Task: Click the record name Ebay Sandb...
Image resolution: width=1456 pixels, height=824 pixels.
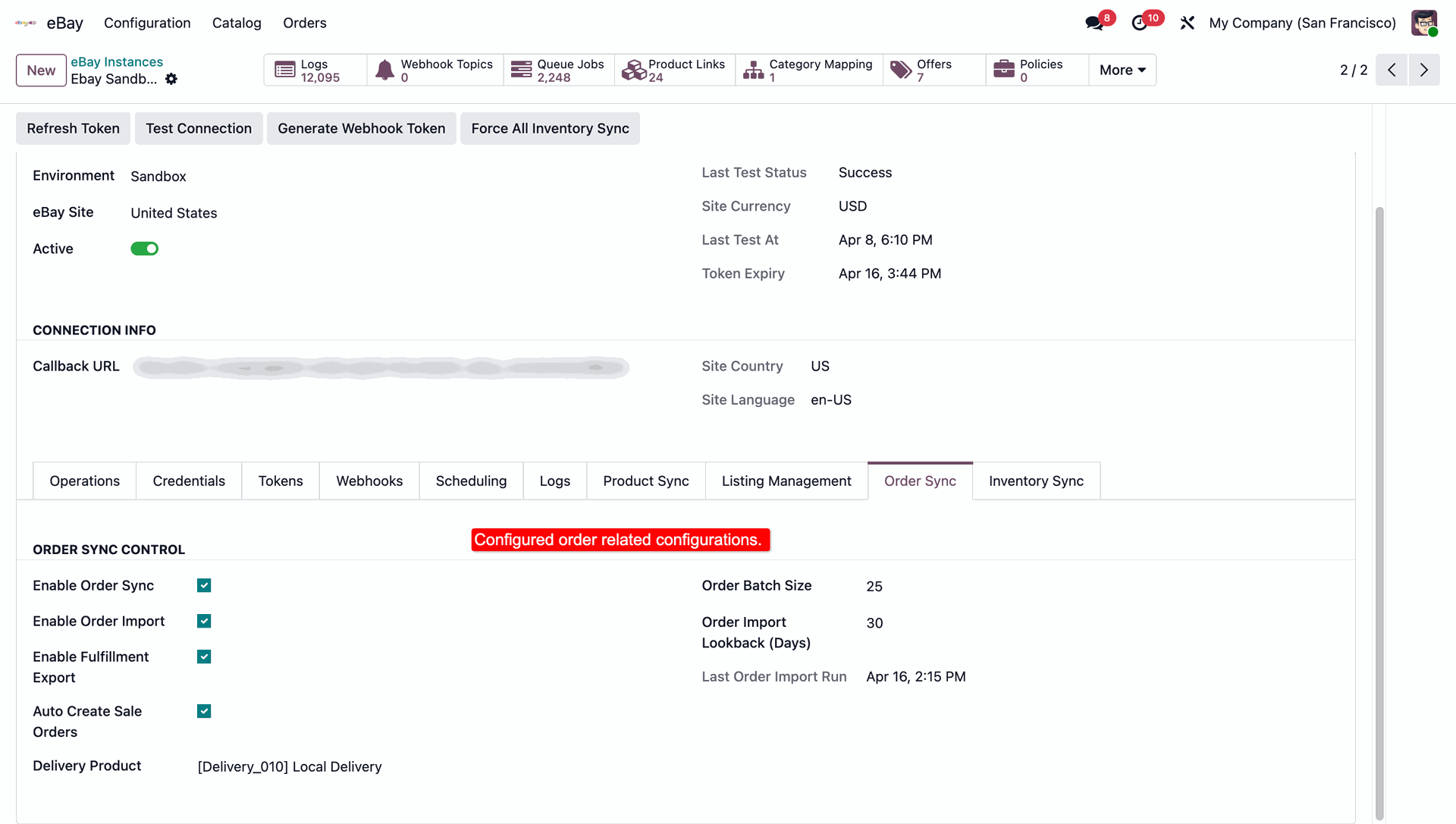Action: point(114,79)
